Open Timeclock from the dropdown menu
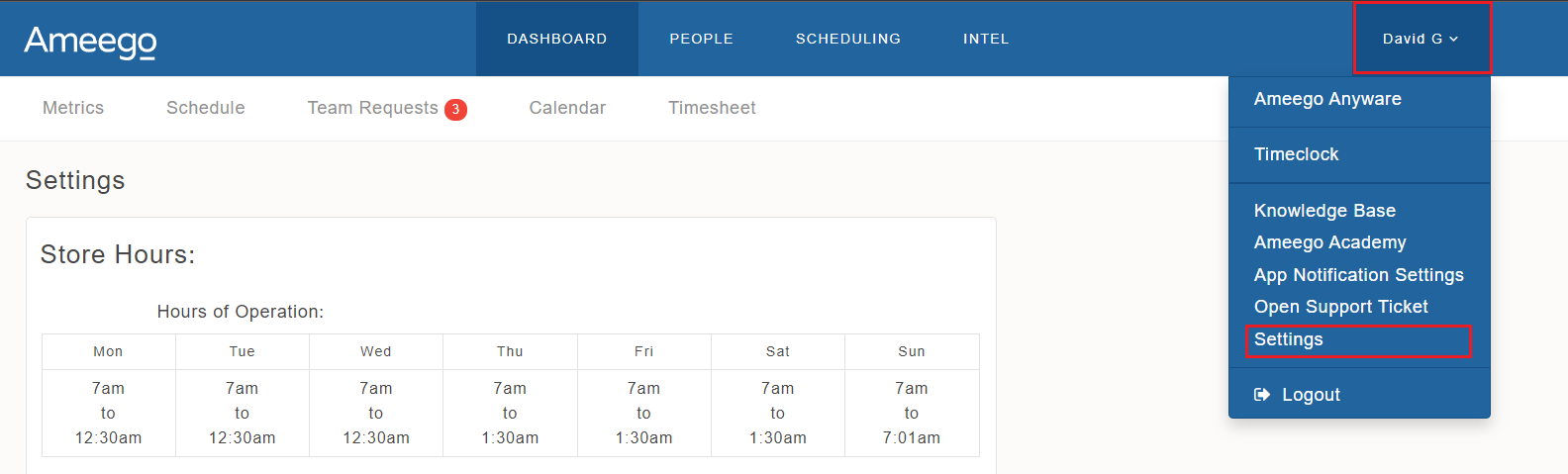The image size is (1568, 474). point(1296,154)
